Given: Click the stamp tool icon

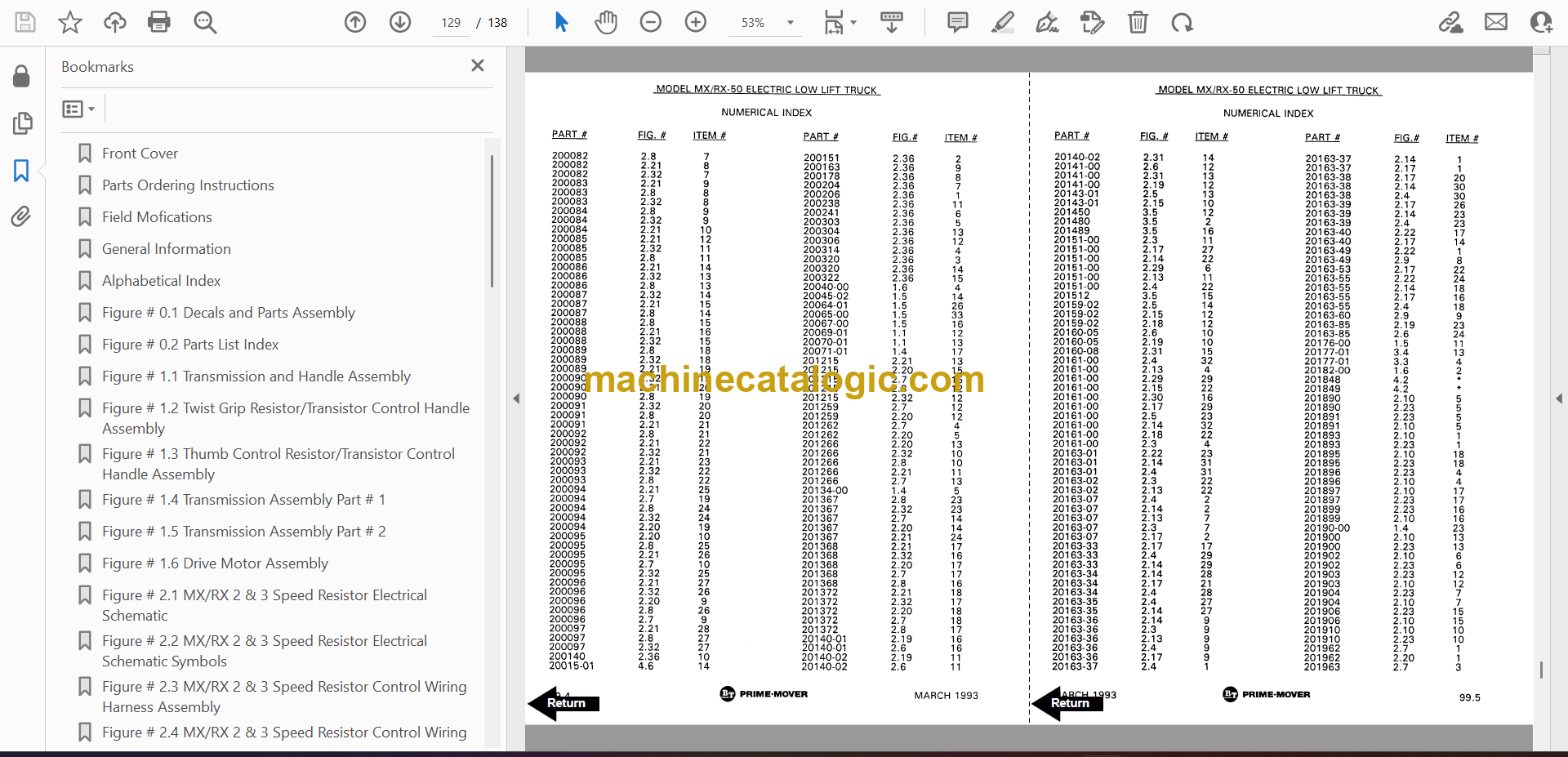Looking at the screenshot, I should click(1093, 22).
